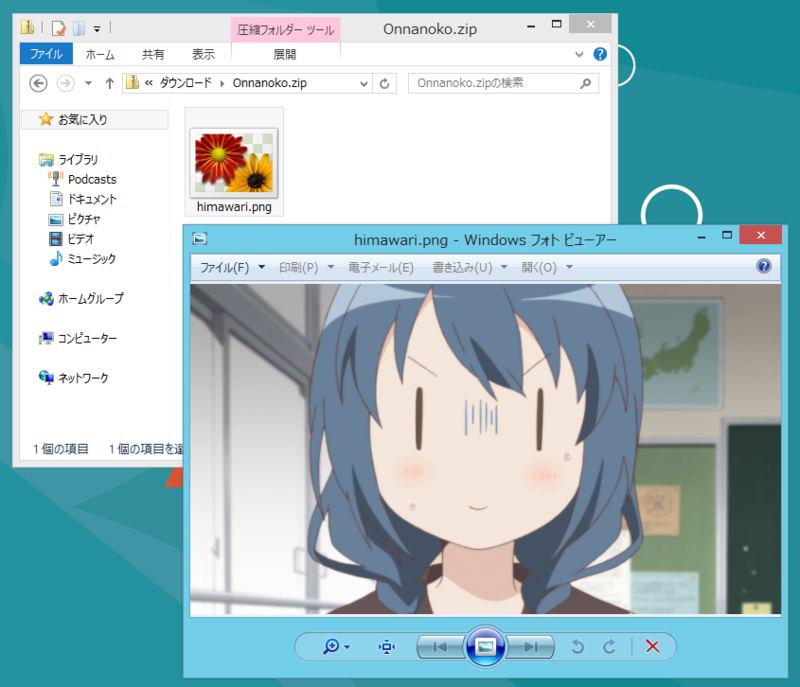Screen dimensions: 800x687
Task: Minimize the Photo Viewer window
Action: 702,236
